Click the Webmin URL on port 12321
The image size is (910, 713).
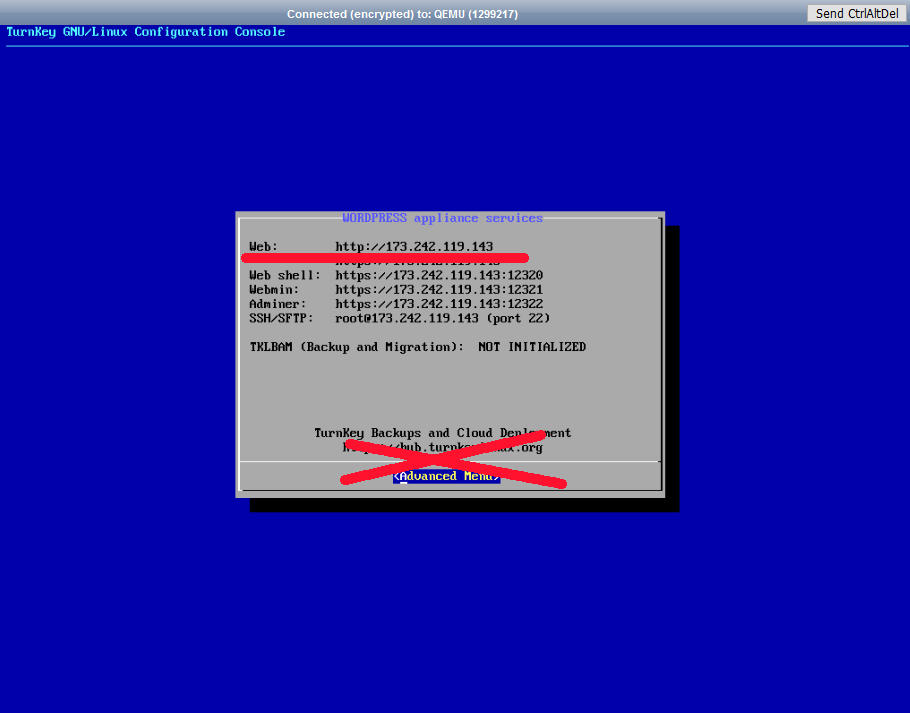point(439,289)
